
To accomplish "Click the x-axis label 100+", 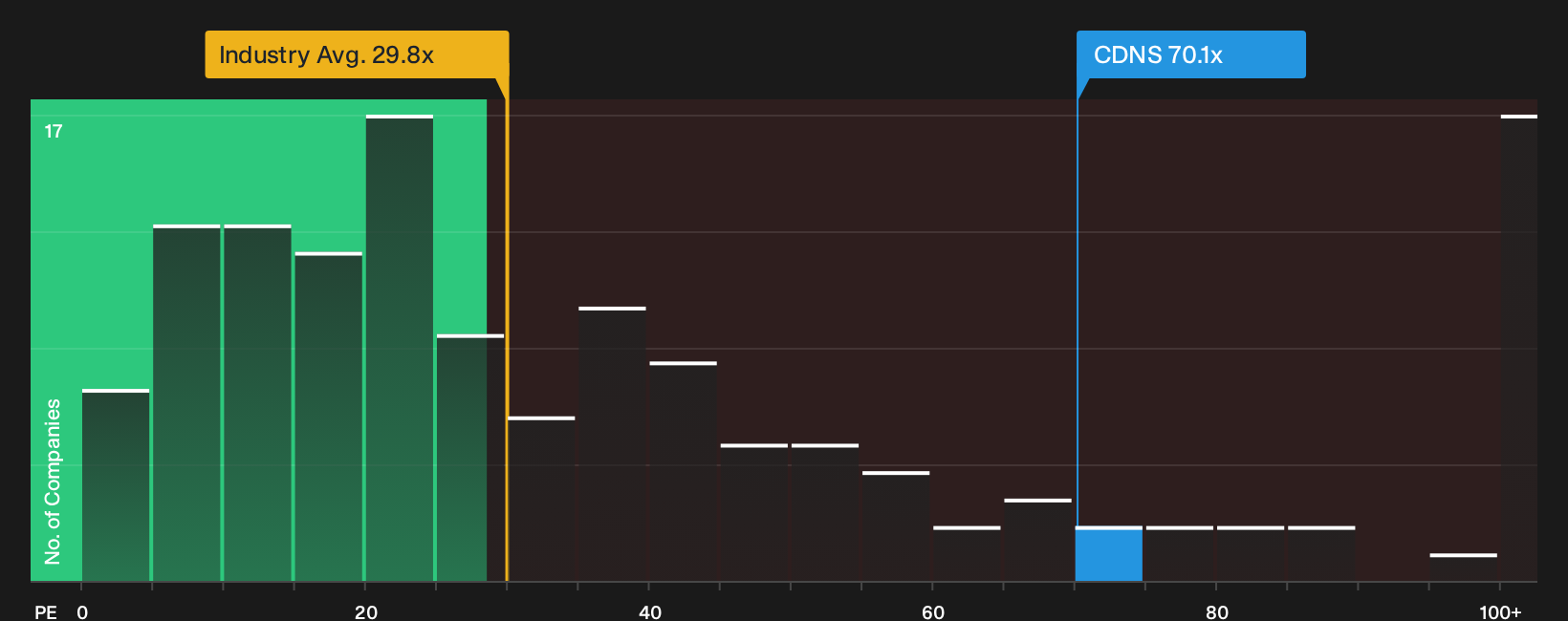I will [1500, 611].
